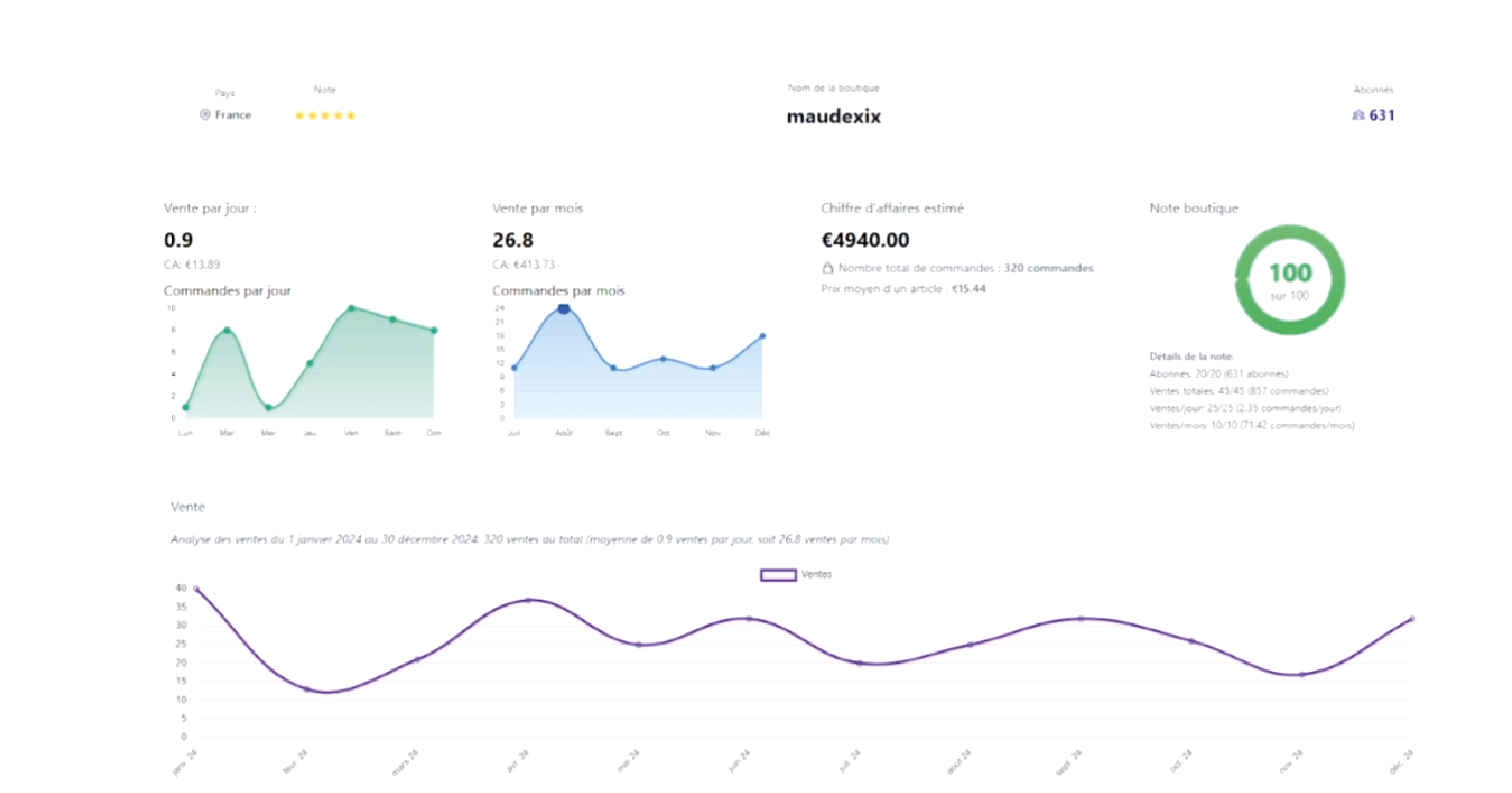The image size is (1512, 793).
Task: Click the Déc point on monthly orders chart
Action: tap(762, 336)
